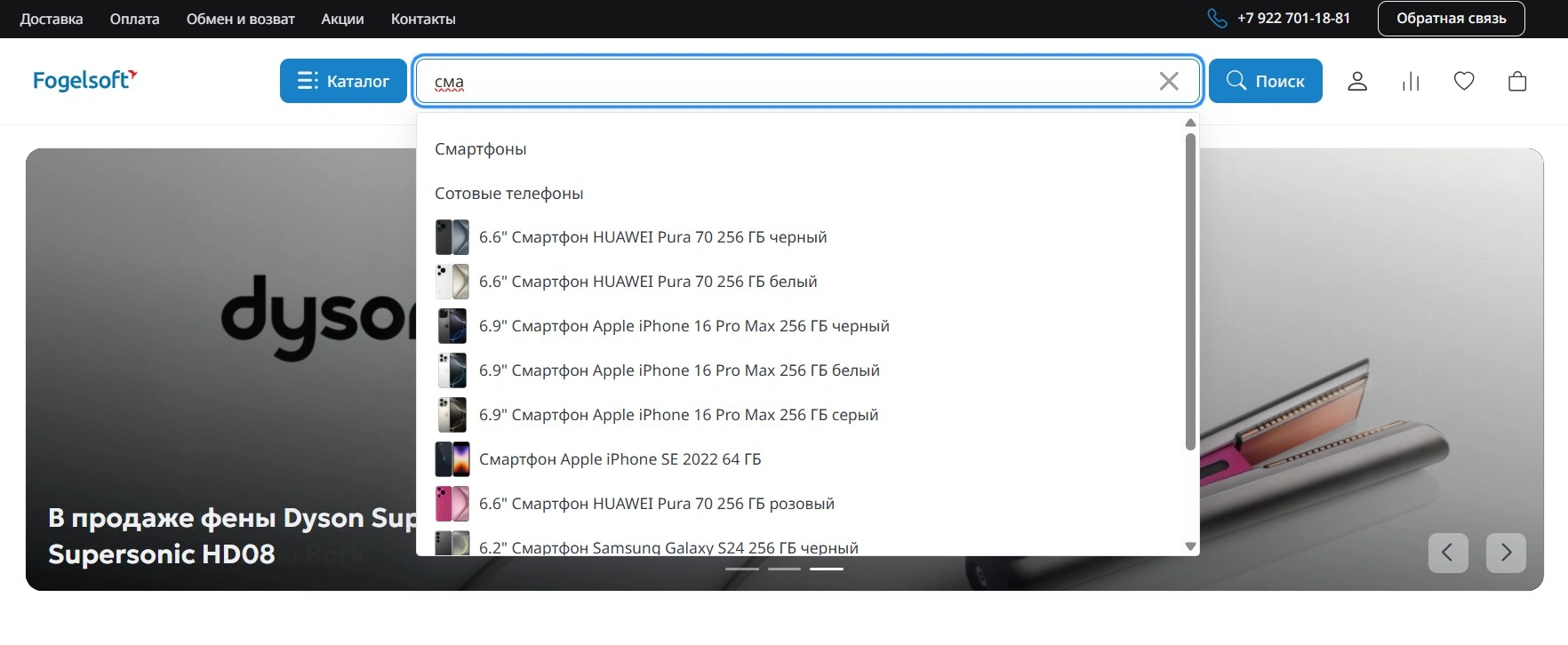Viewport: 1568px width, 645px height.
Task: Open the Каталог menu button
Action: pos(343,81)
